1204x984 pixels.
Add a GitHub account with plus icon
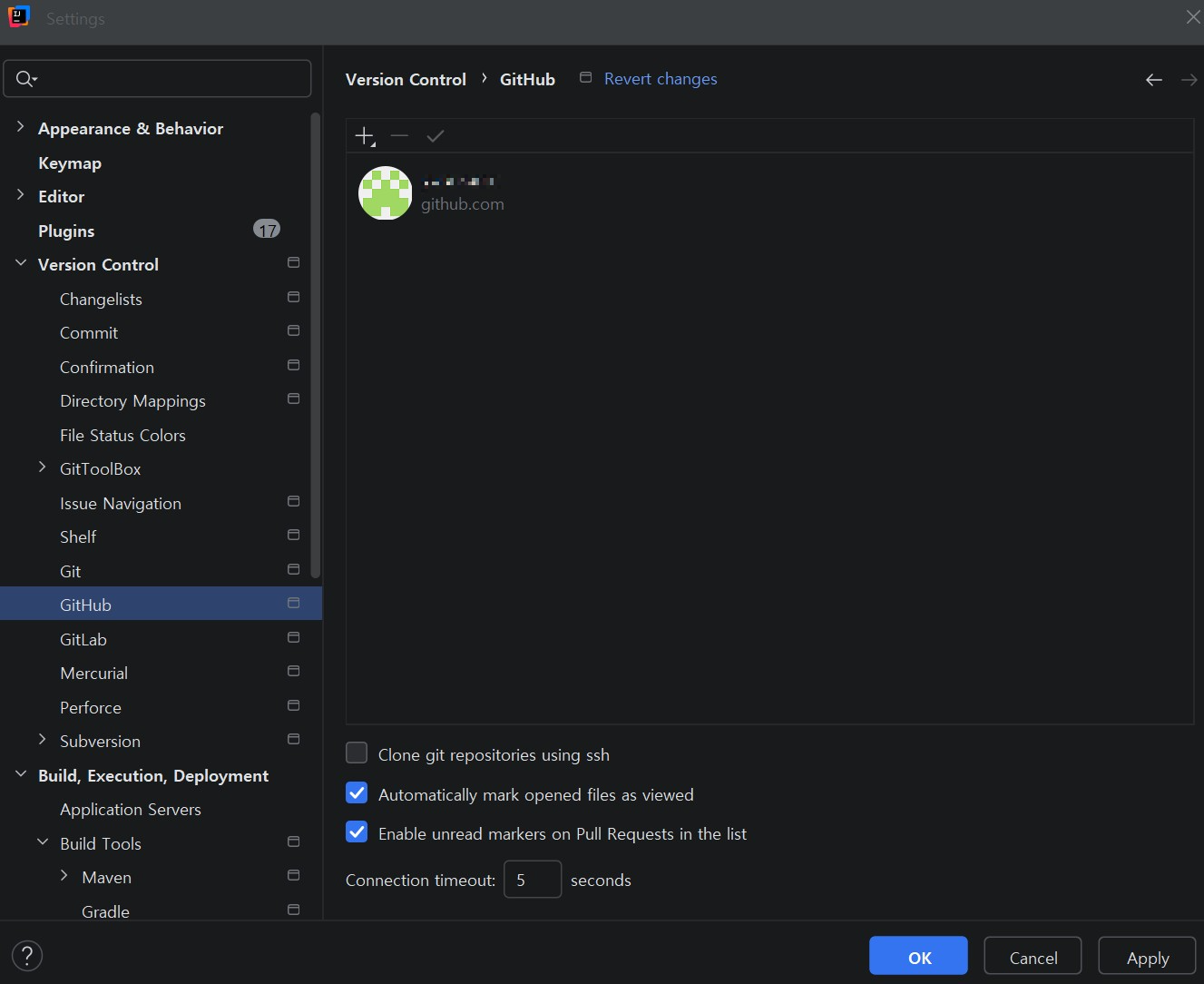[365, 136]
